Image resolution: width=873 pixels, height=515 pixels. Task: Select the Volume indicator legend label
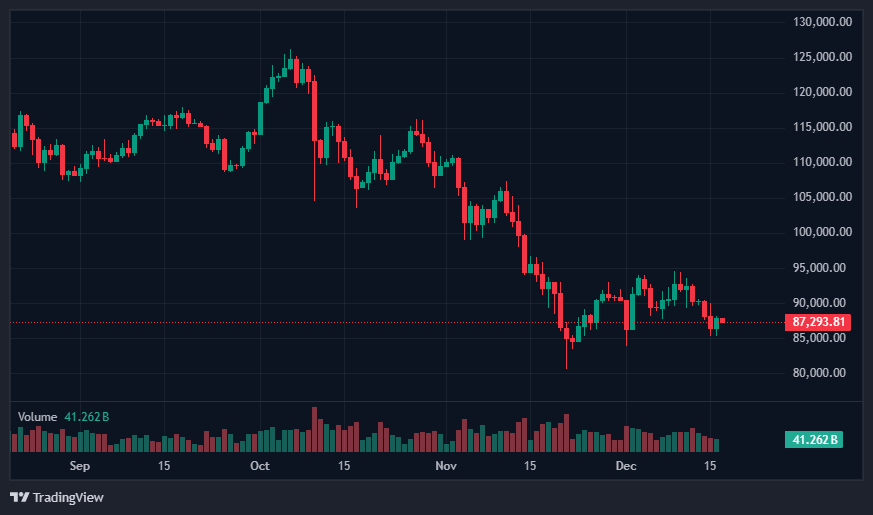(38, 416)
